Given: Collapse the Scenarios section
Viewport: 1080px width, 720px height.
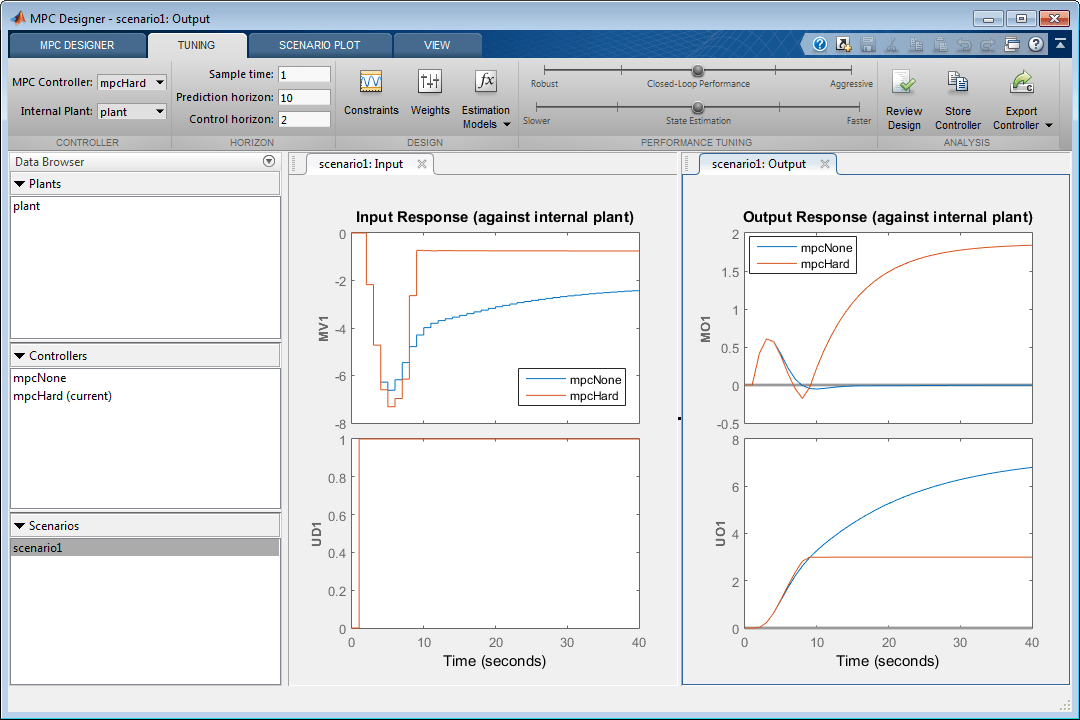Looking at the screenshot, I should pyautogui.click(x=19, y=526).
